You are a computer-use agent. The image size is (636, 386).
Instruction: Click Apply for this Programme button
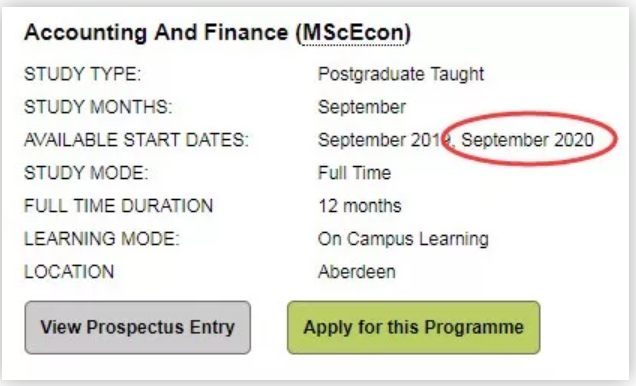(414, 327)
